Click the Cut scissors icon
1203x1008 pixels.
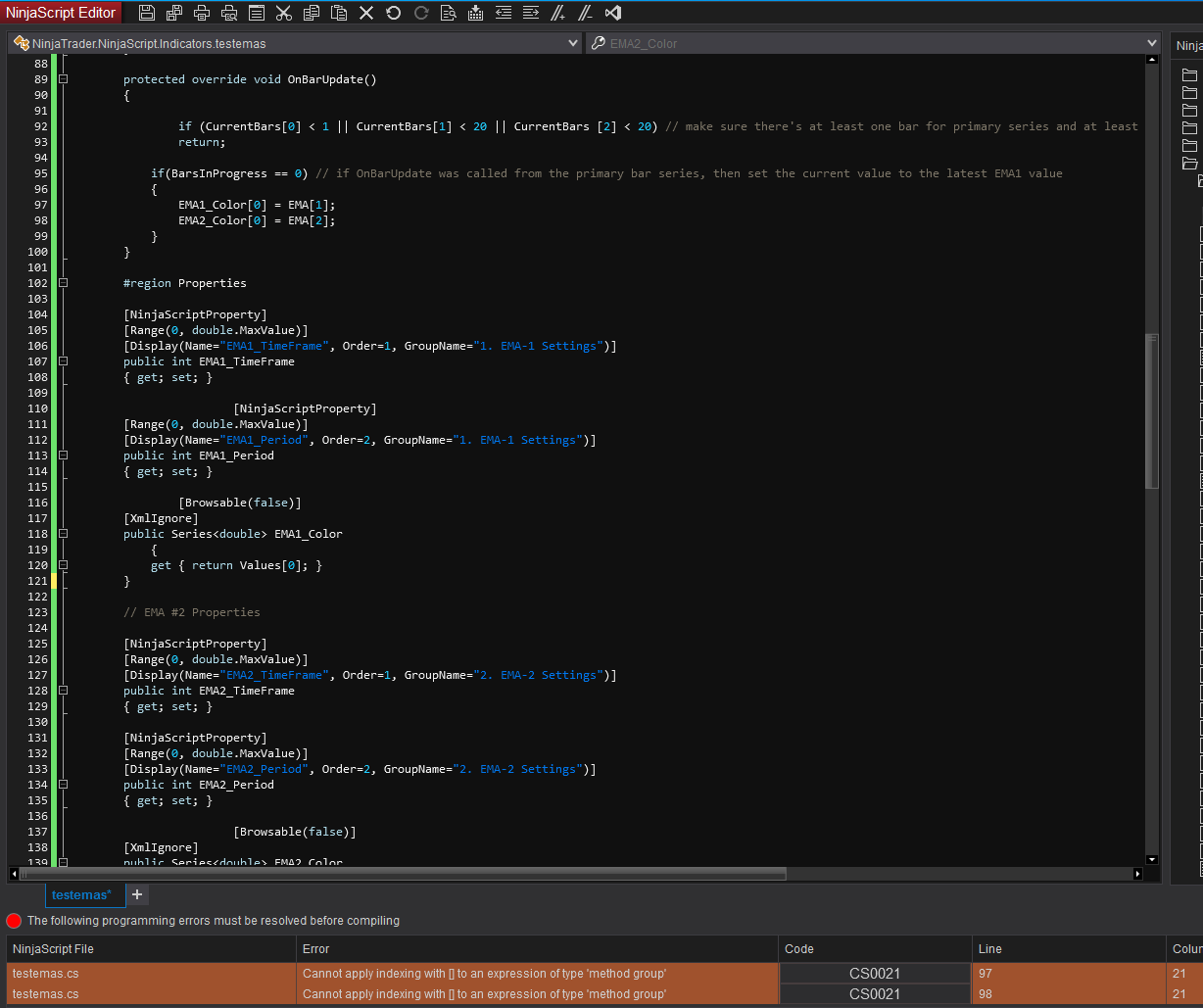point(284,13)
